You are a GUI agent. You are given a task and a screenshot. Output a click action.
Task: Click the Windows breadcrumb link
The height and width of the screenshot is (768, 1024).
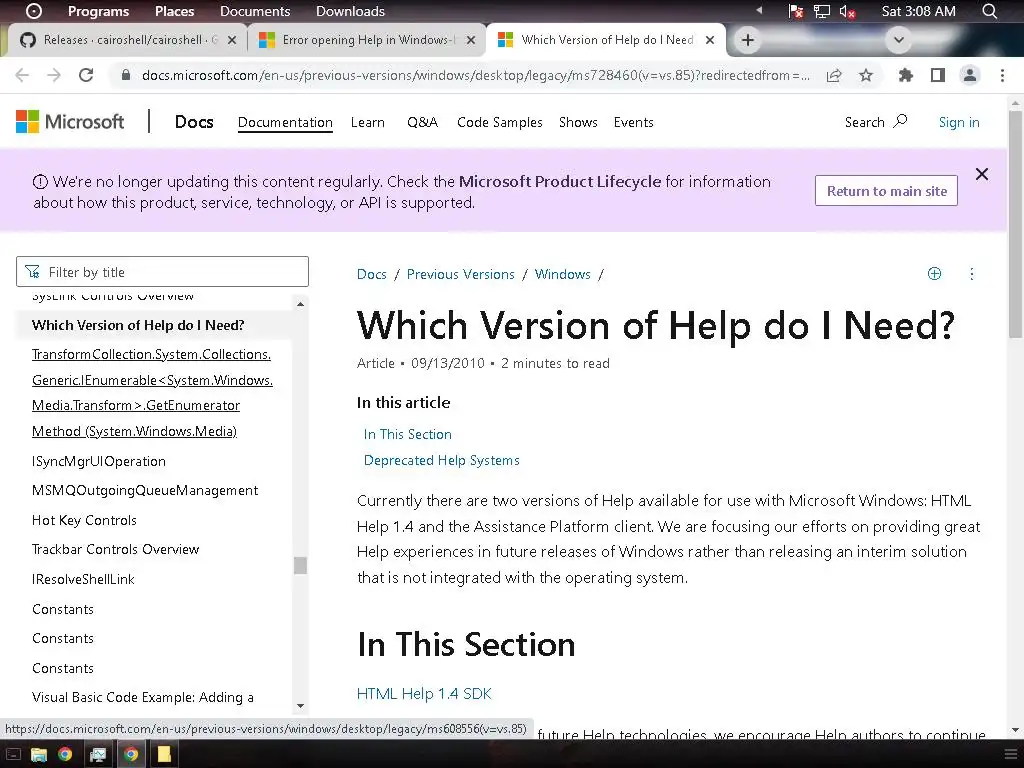(x=562, y=274)
